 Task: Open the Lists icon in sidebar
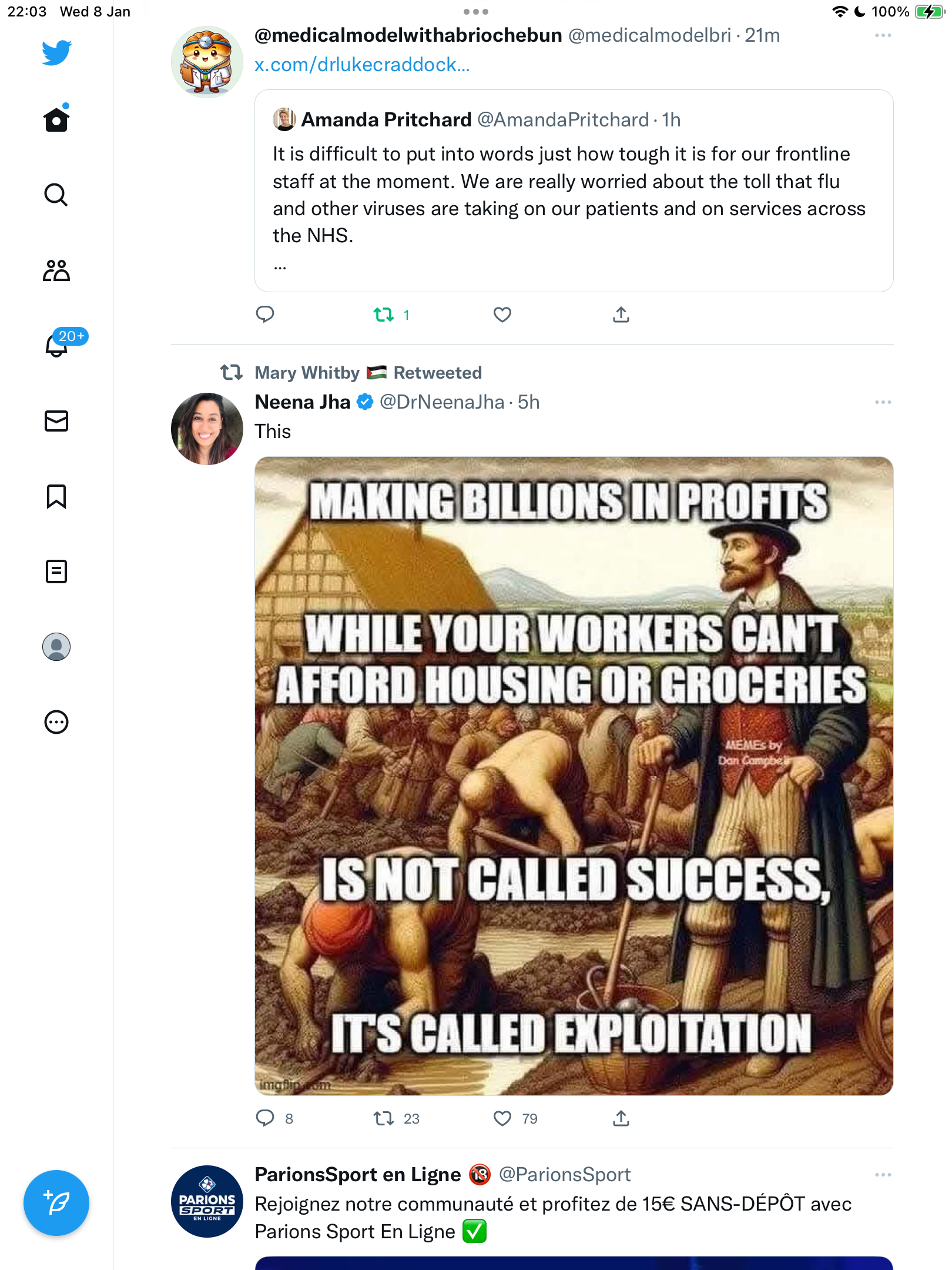pyautogui.click(x=56, y=571)
